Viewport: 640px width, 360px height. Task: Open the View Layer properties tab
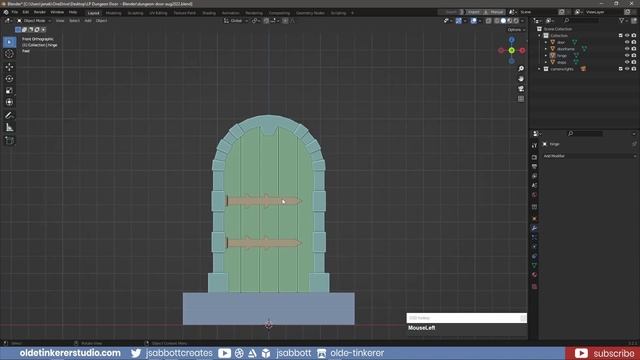534,176
